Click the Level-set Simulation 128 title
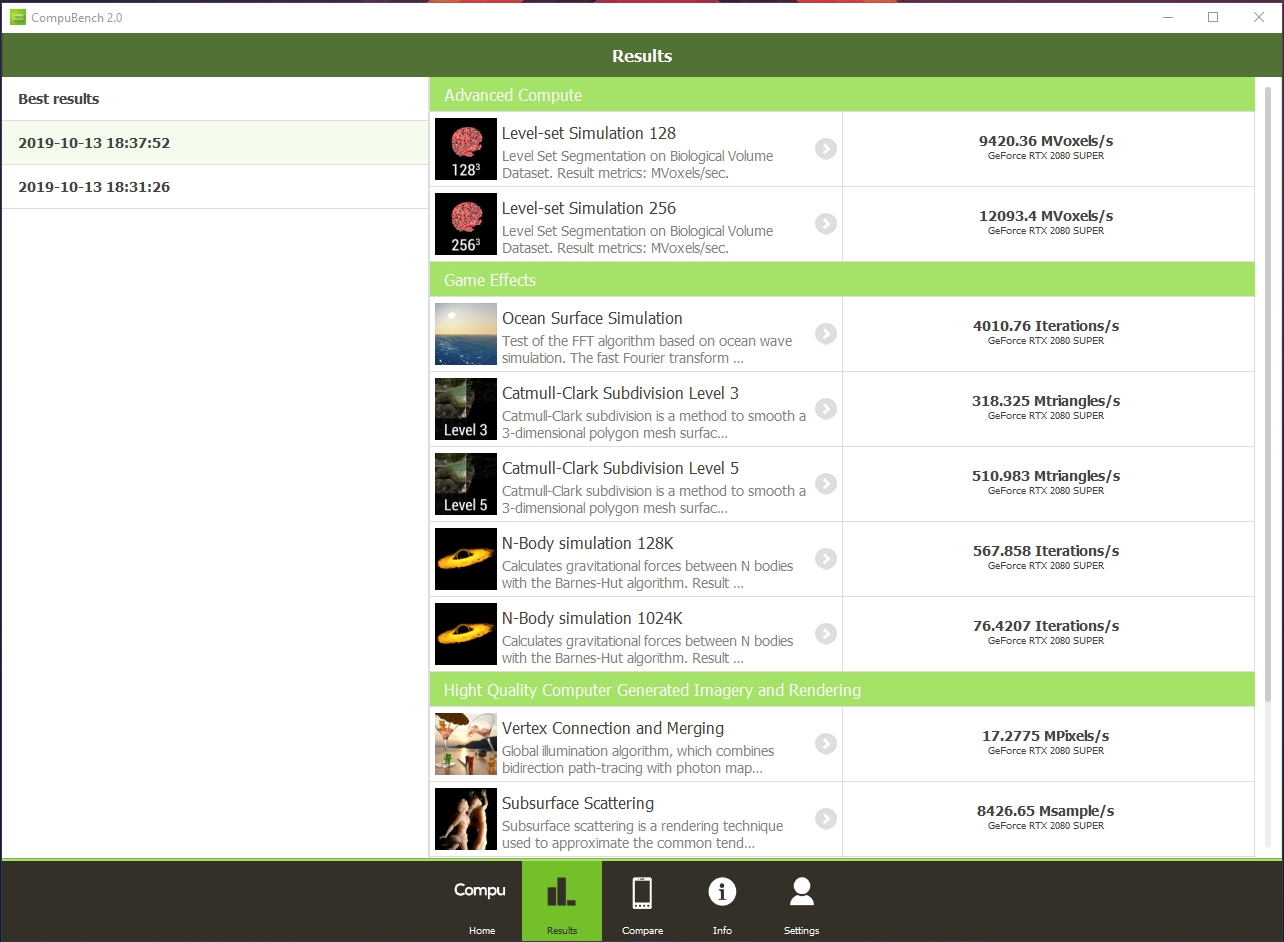Viewport: 1284px width, 942px height. coord(589,133)
